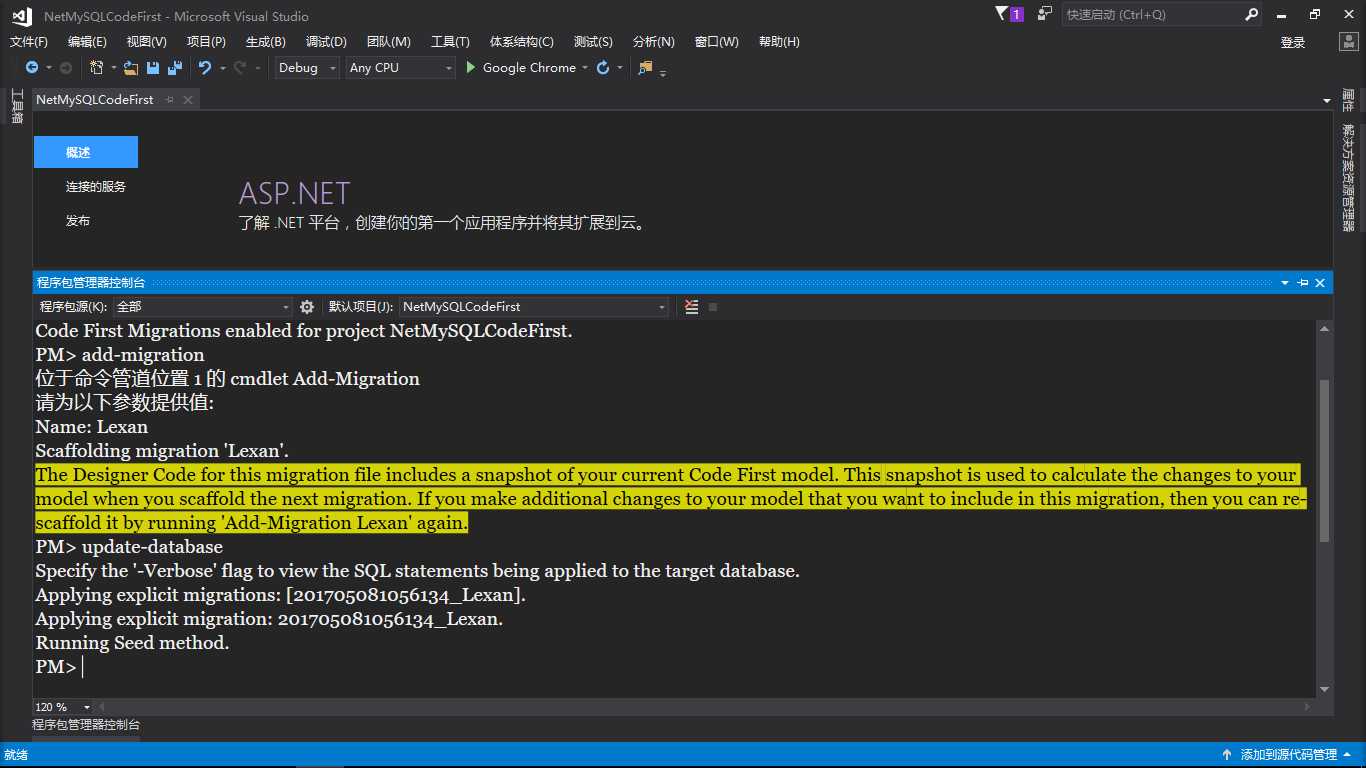
Task: Click the 程序包管理器控制台 bottom tab
Action: (86, 725)
